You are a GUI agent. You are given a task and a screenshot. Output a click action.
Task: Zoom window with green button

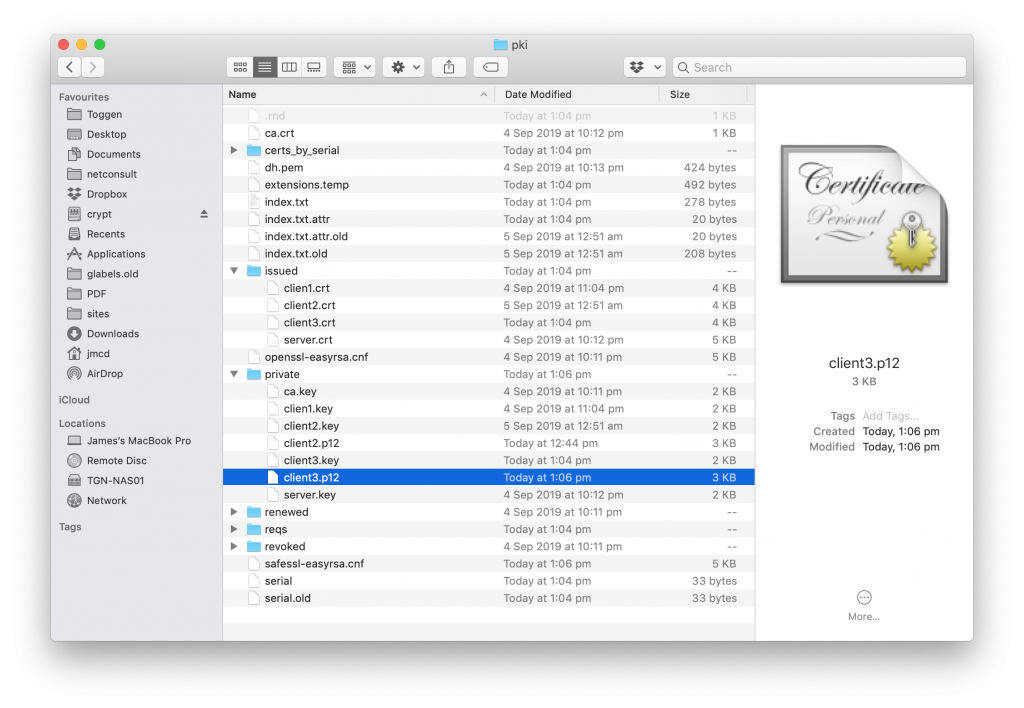tap(100, 44)
